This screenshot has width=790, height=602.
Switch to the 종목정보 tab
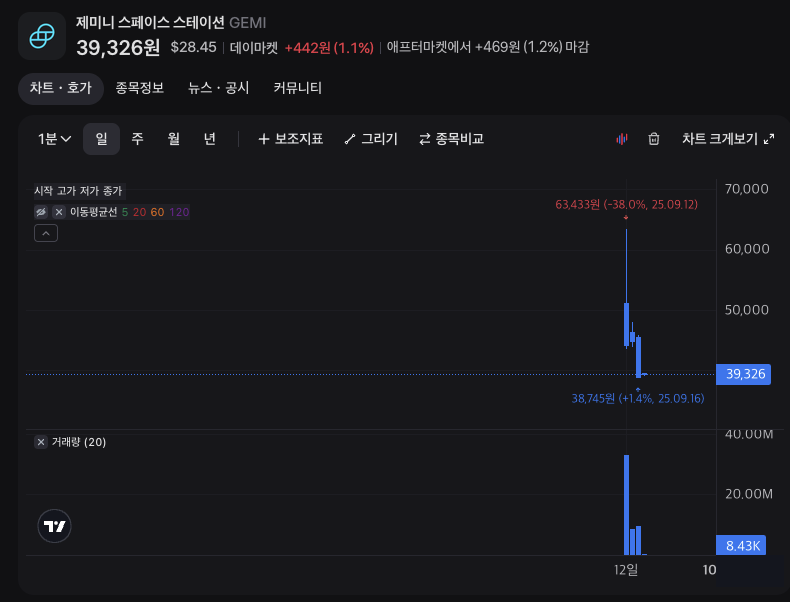(140, 88)
